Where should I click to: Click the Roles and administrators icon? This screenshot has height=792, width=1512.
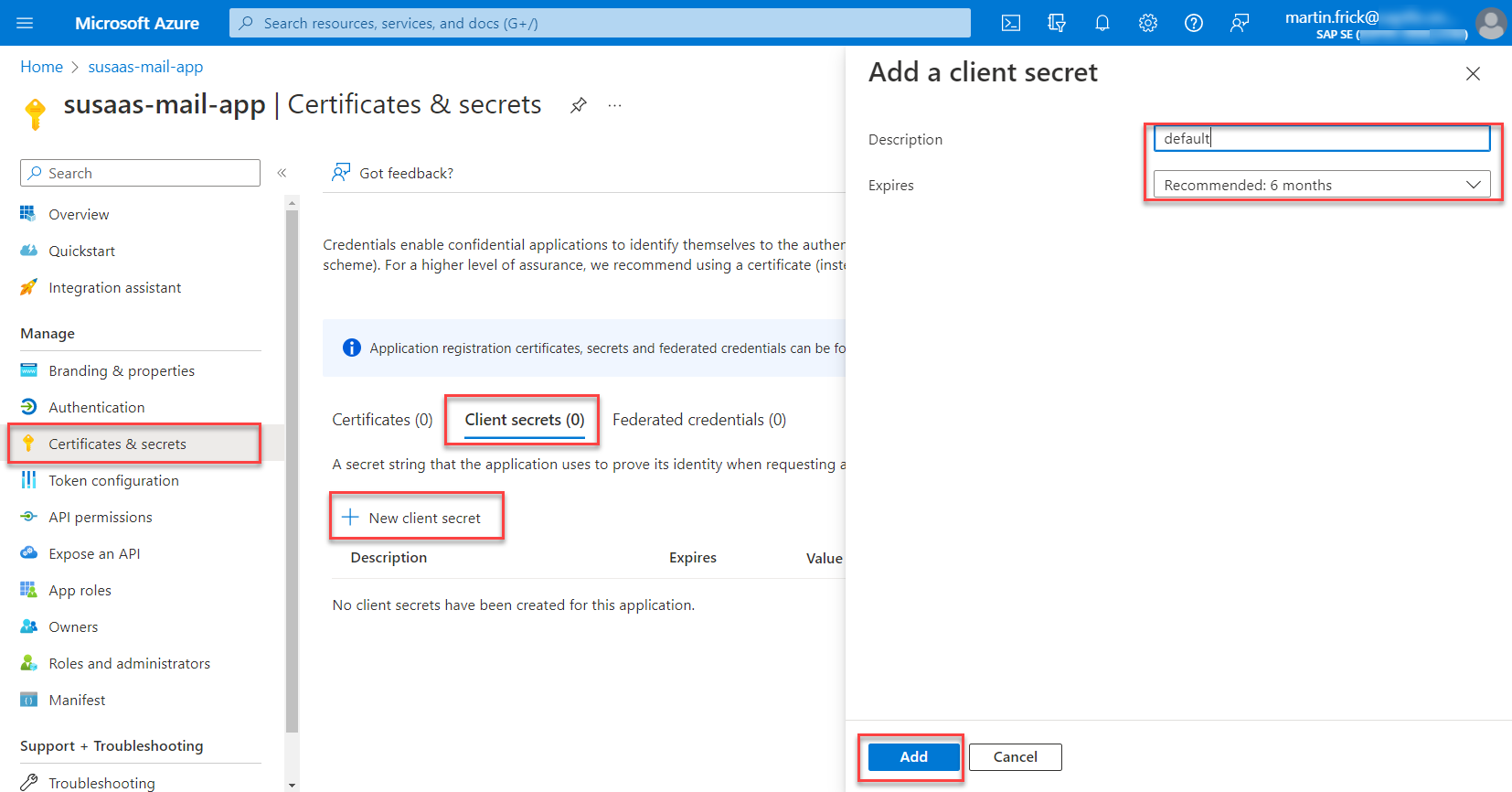(28, 663)
